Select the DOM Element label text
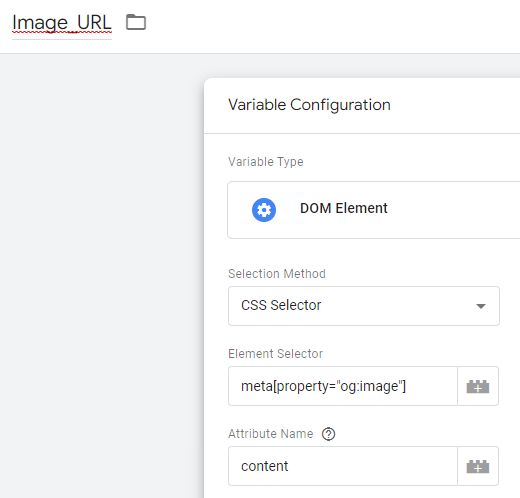The image size is (520, 498). [x=344, y=208]
